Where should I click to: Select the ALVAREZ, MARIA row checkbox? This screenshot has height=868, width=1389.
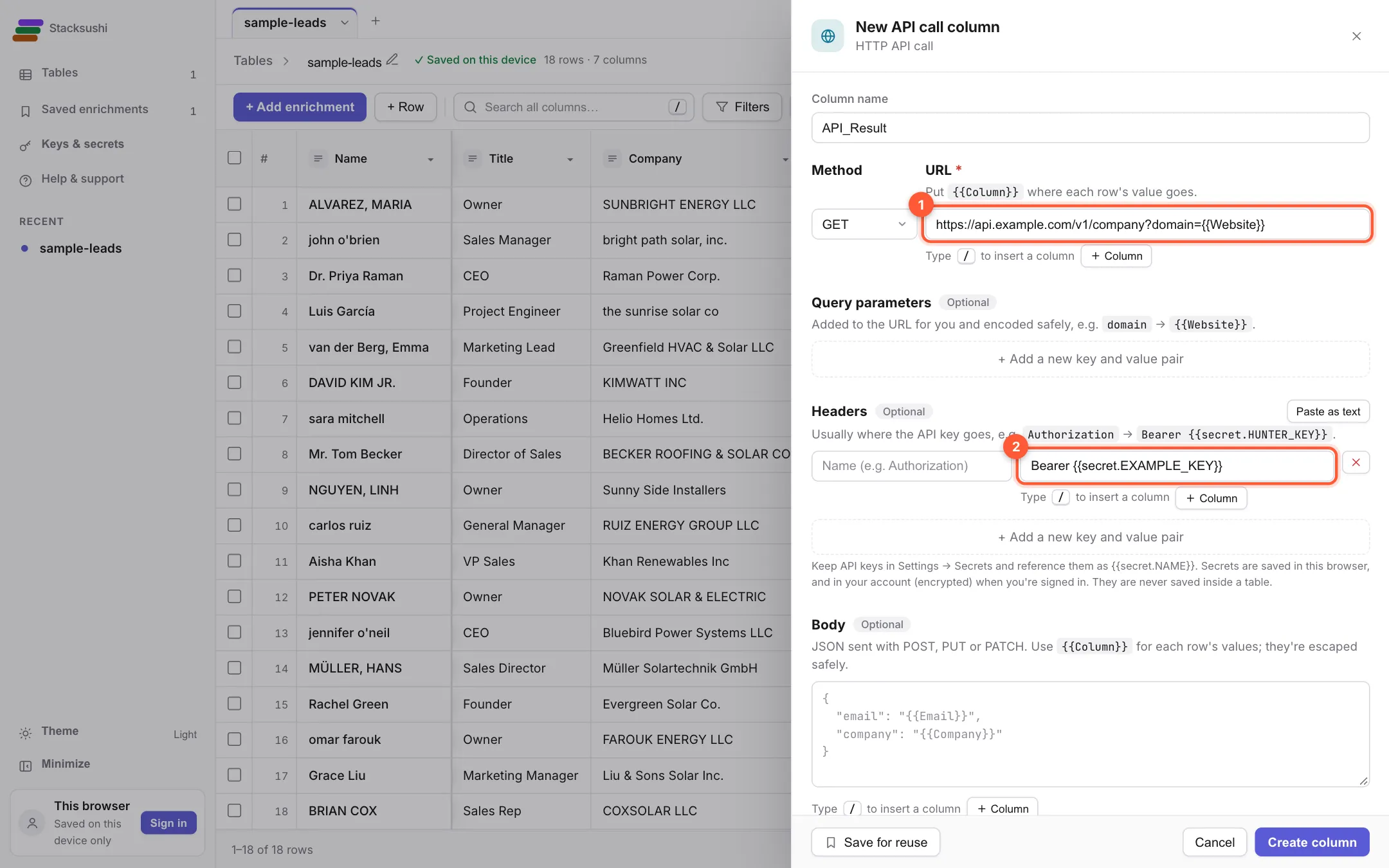234,204
